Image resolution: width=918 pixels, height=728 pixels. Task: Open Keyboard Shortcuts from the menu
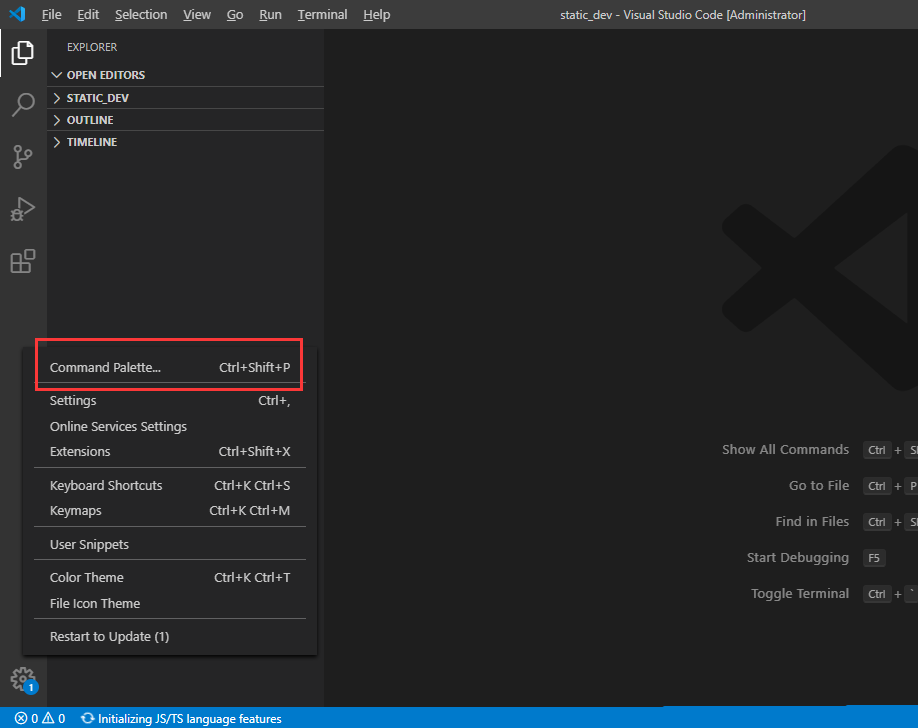[x=170, y=486]
